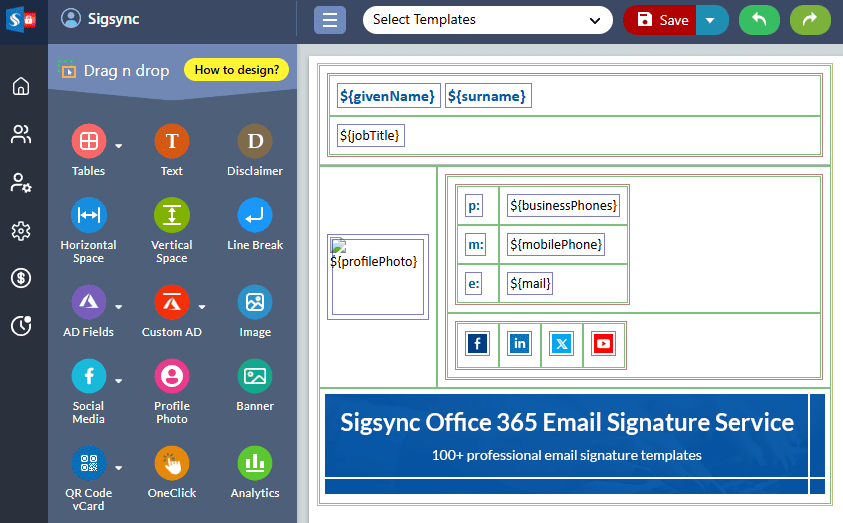Select the Tables design element
Screen dimensions: 843x523
(88, 143)
